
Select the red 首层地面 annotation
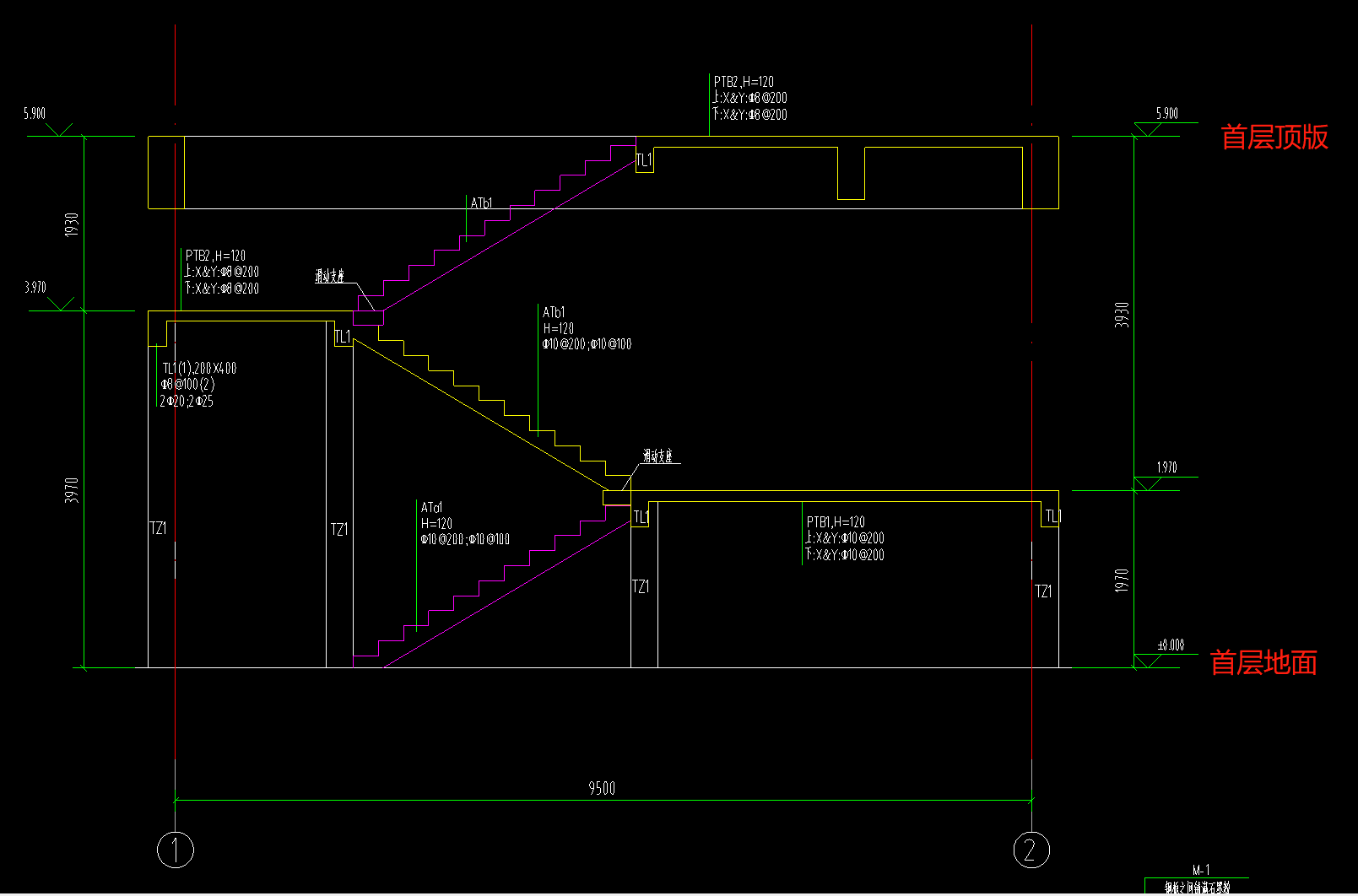[x=1263, y=663]
